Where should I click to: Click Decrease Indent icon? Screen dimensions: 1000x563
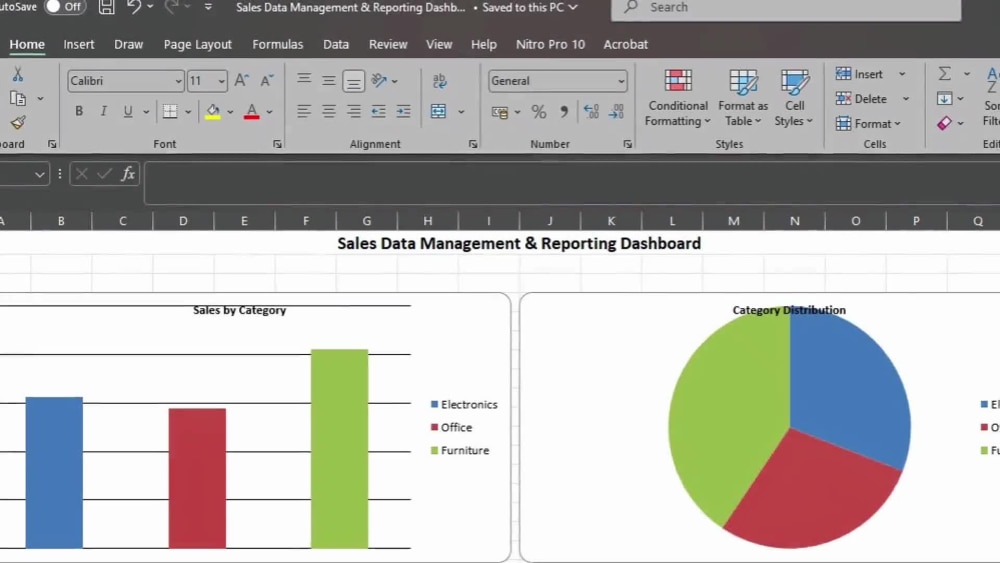(x=379, y=111)
